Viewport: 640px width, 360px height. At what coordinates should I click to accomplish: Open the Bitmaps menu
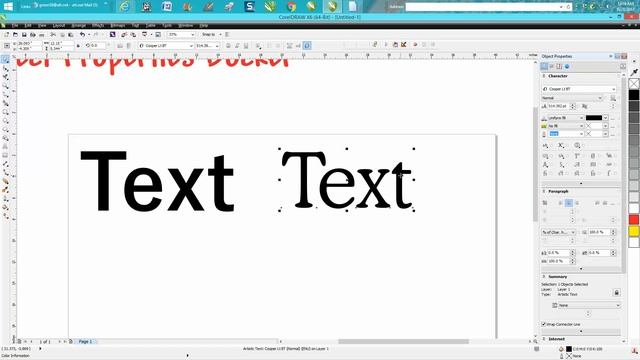118,25
